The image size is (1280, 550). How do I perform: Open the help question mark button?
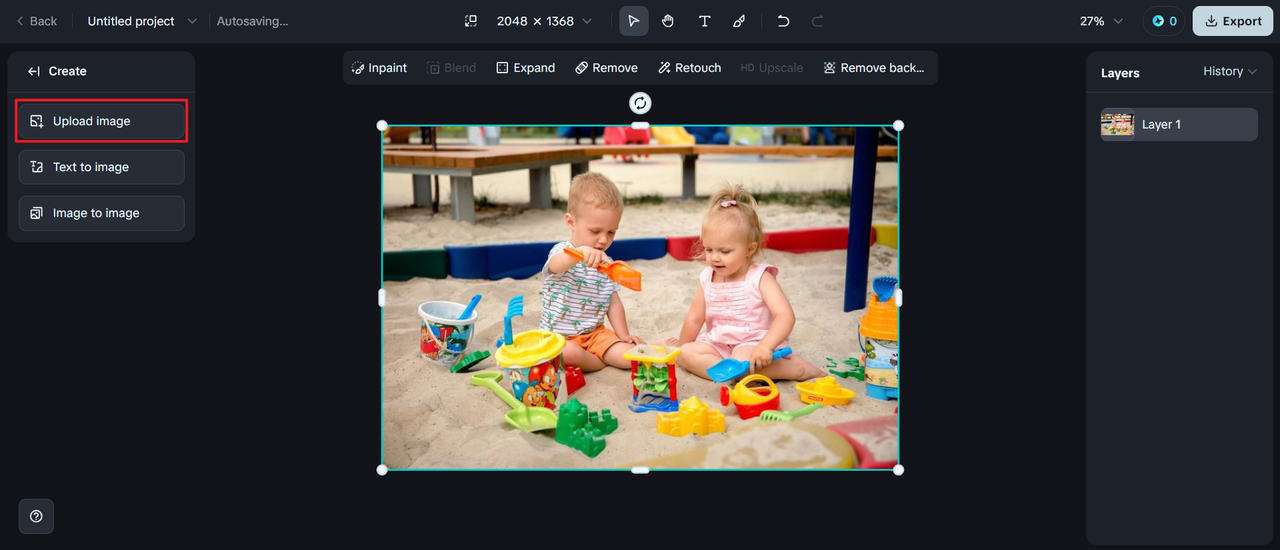(x=36, y=516)
